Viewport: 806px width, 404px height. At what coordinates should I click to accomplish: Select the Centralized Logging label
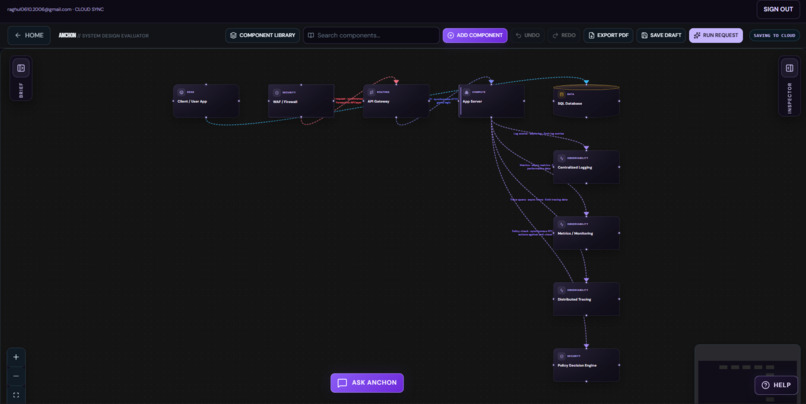click(x=575, y=168)
